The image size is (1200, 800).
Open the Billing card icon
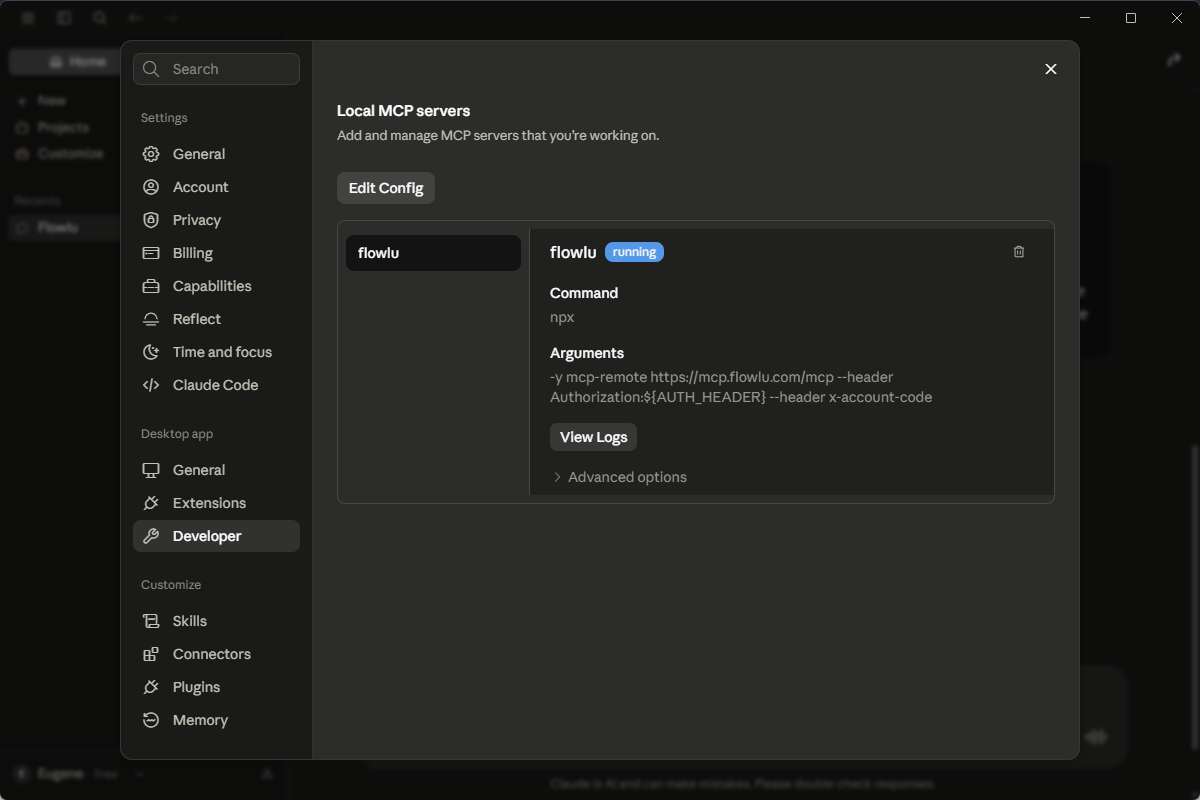click(151, 253)
